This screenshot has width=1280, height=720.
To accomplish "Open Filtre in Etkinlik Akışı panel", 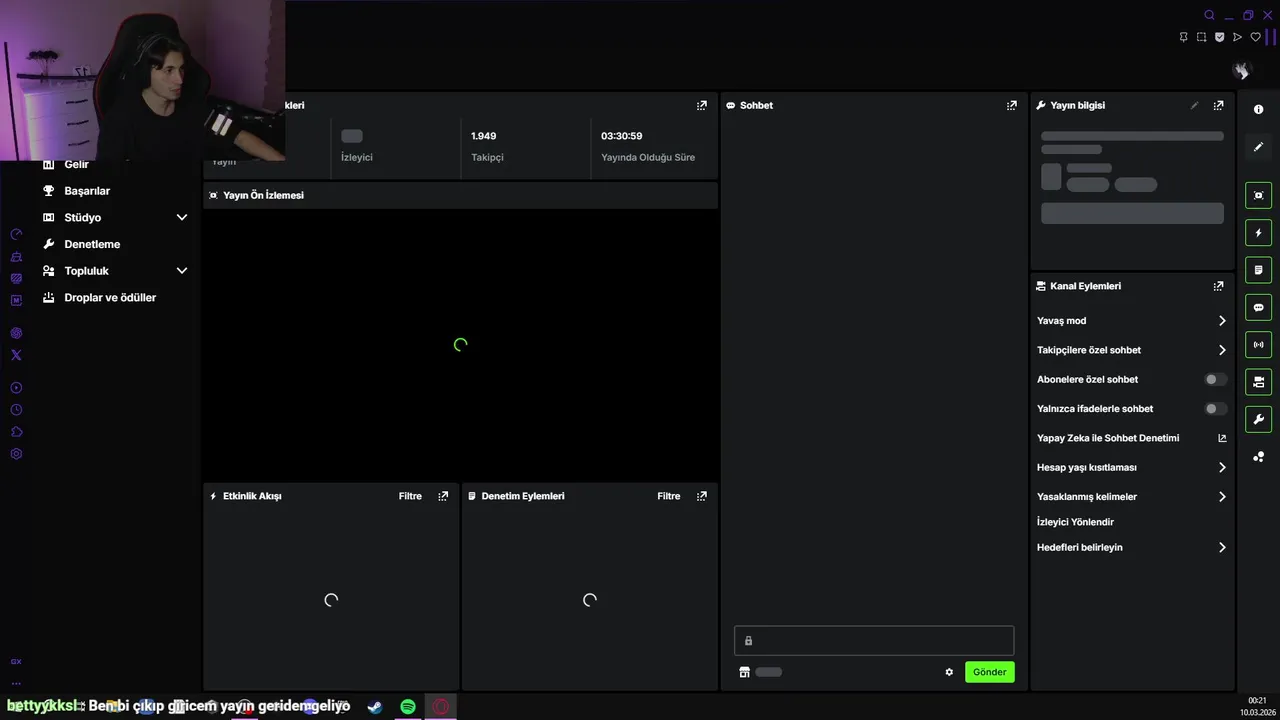I will 410,496.
